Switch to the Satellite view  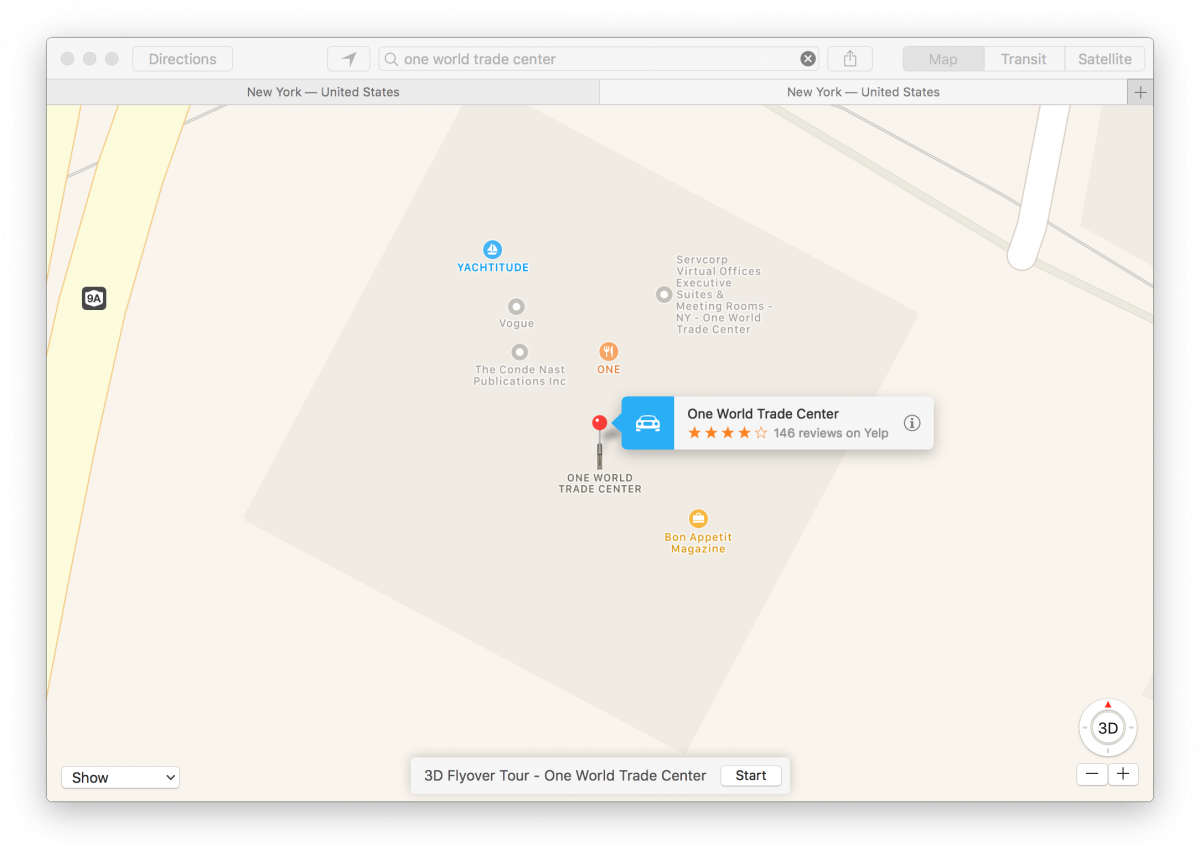point(1104,58)
